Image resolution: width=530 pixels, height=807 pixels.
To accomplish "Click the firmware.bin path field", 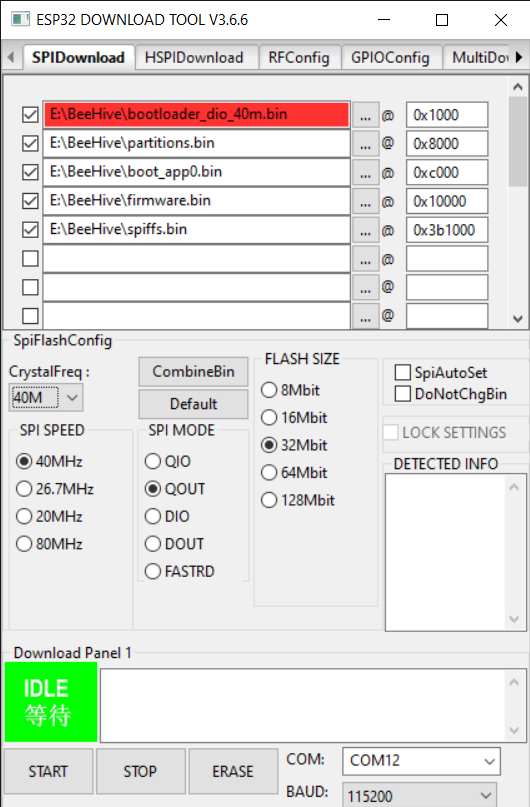I will pos(197,201).
